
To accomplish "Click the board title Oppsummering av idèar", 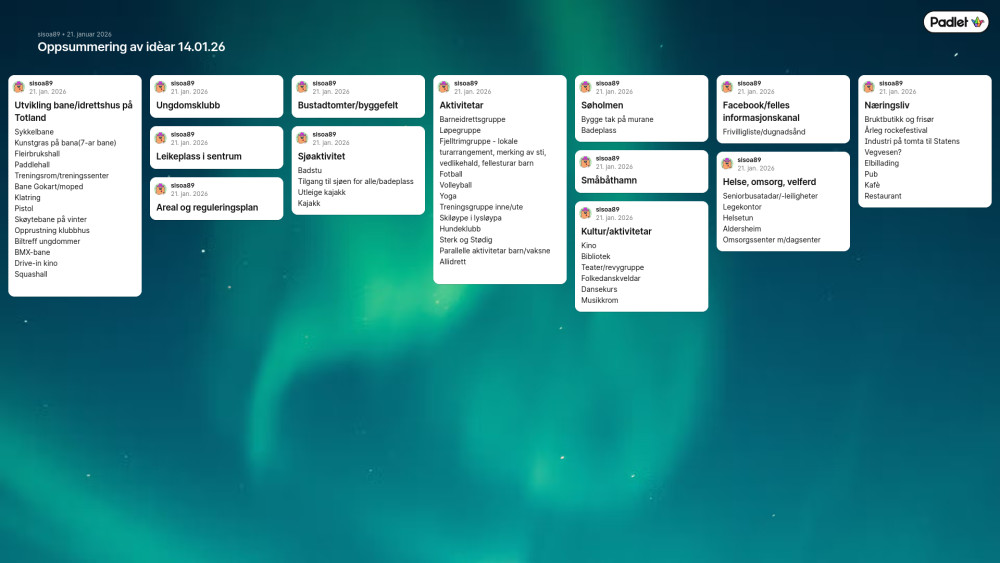I will (x=131, y=47).
